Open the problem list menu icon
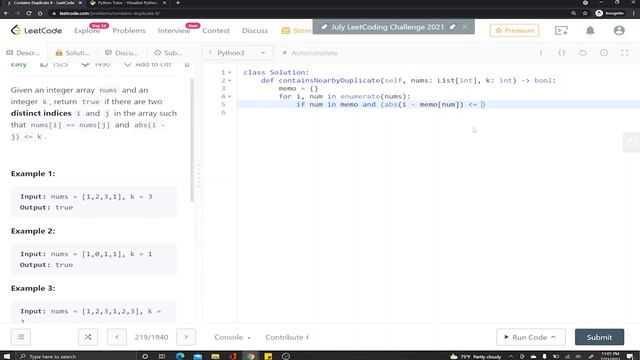This screenshot has height=360, width=640. [21, 337]
